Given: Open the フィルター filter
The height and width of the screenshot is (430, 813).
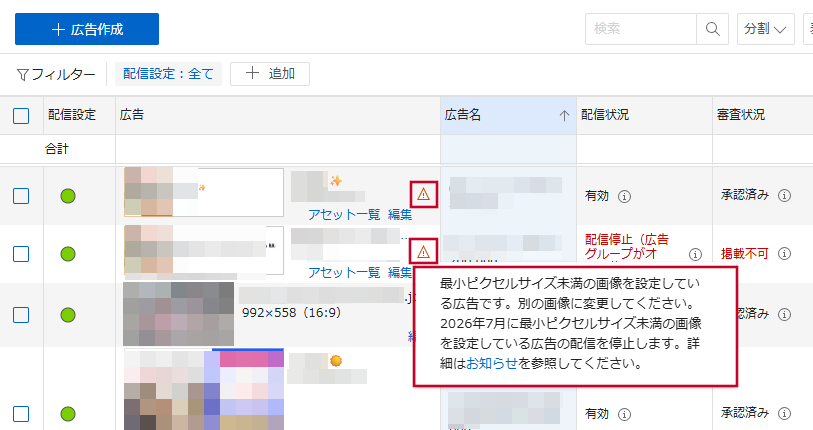Looking at the screenshot, I should [x=56, y=74].
